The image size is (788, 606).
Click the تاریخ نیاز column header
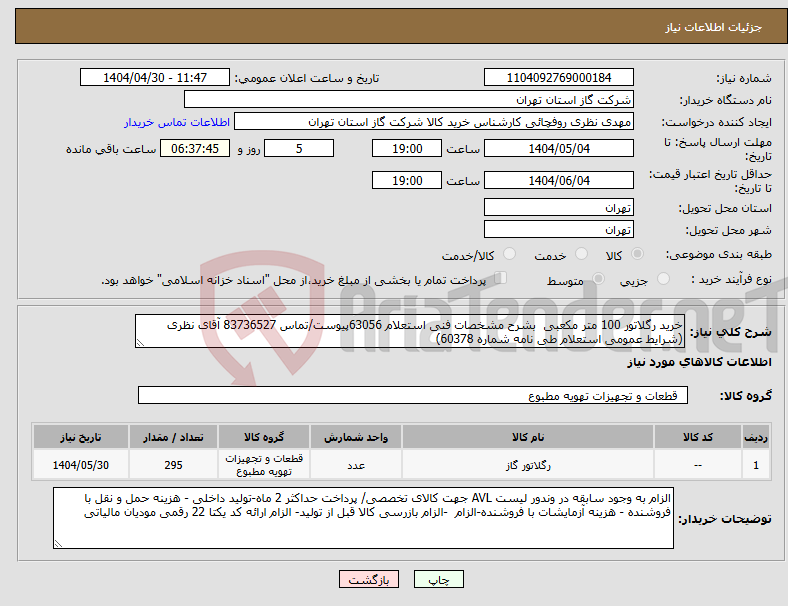(x=81, y=437)
